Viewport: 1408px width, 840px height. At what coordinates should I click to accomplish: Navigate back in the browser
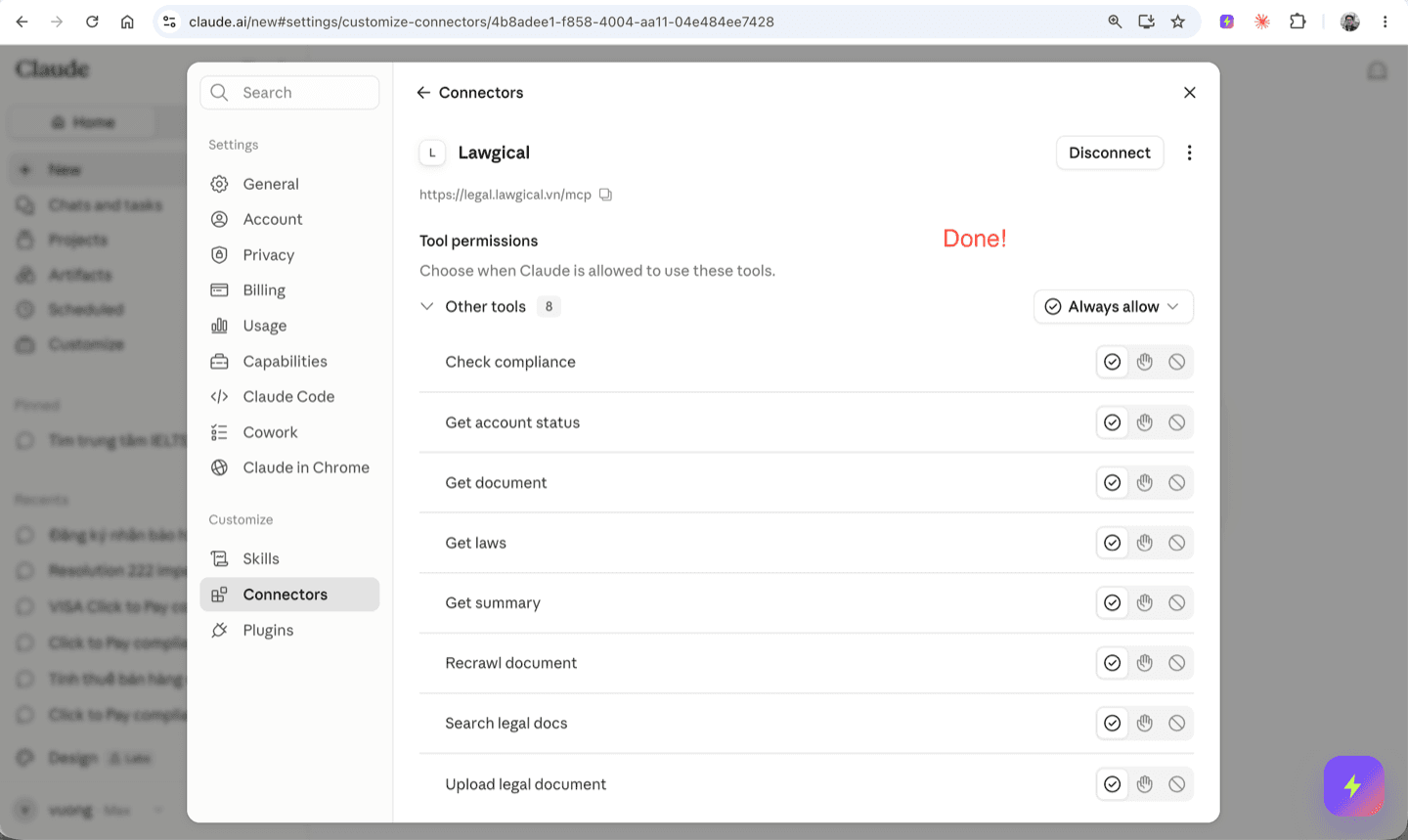22,22
